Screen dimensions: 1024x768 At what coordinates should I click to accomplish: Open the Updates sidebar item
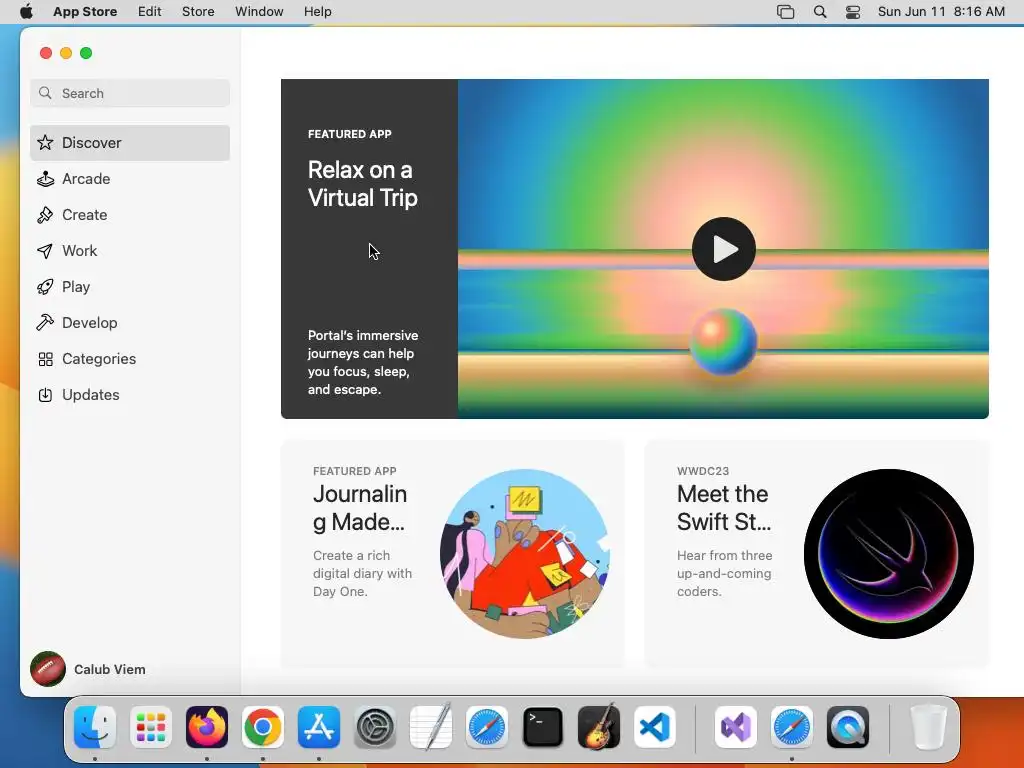[x=130, y=394]
